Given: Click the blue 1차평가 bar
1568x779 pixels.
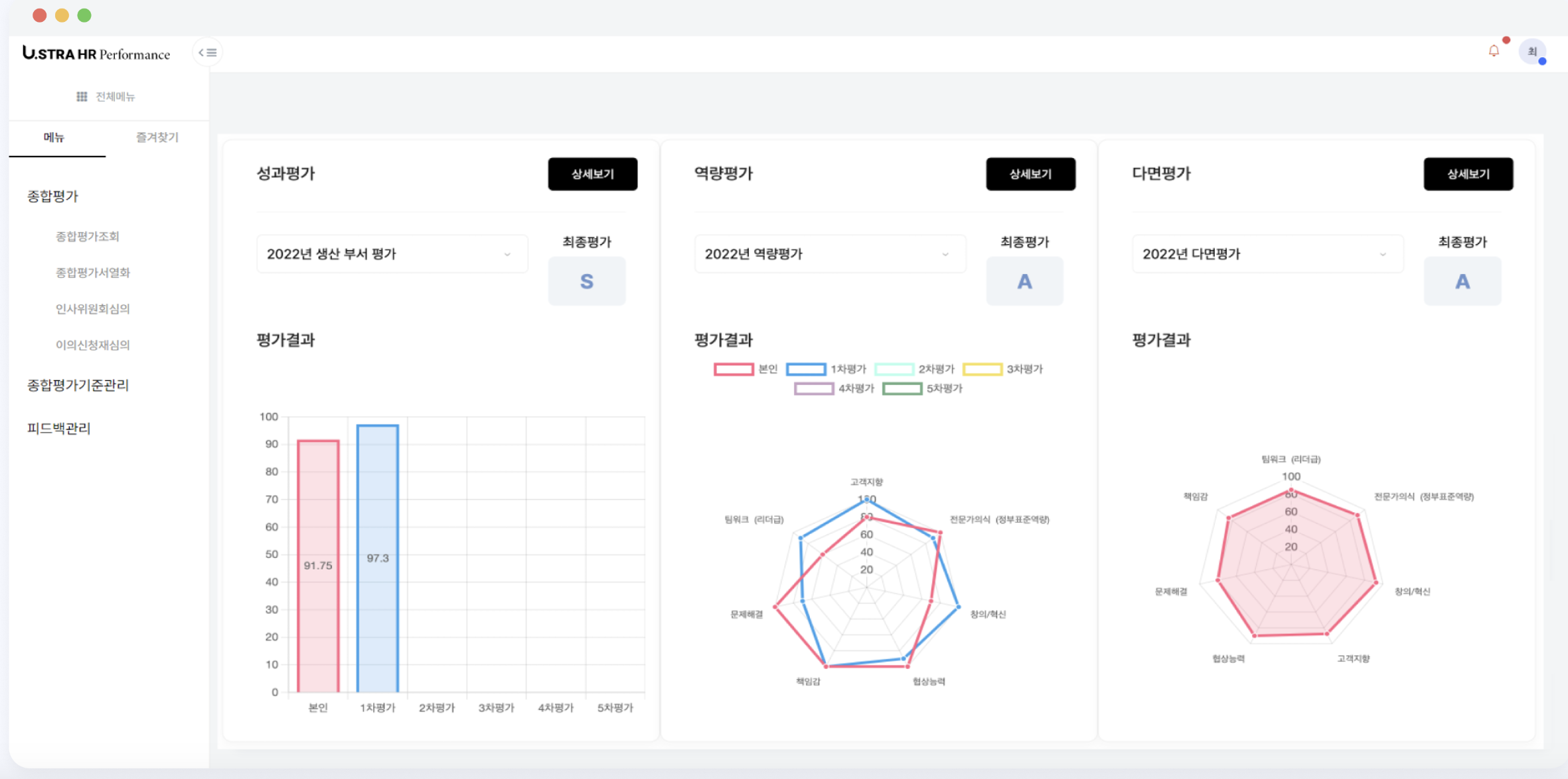Looking at the screenshot, I should coord(377,557).
